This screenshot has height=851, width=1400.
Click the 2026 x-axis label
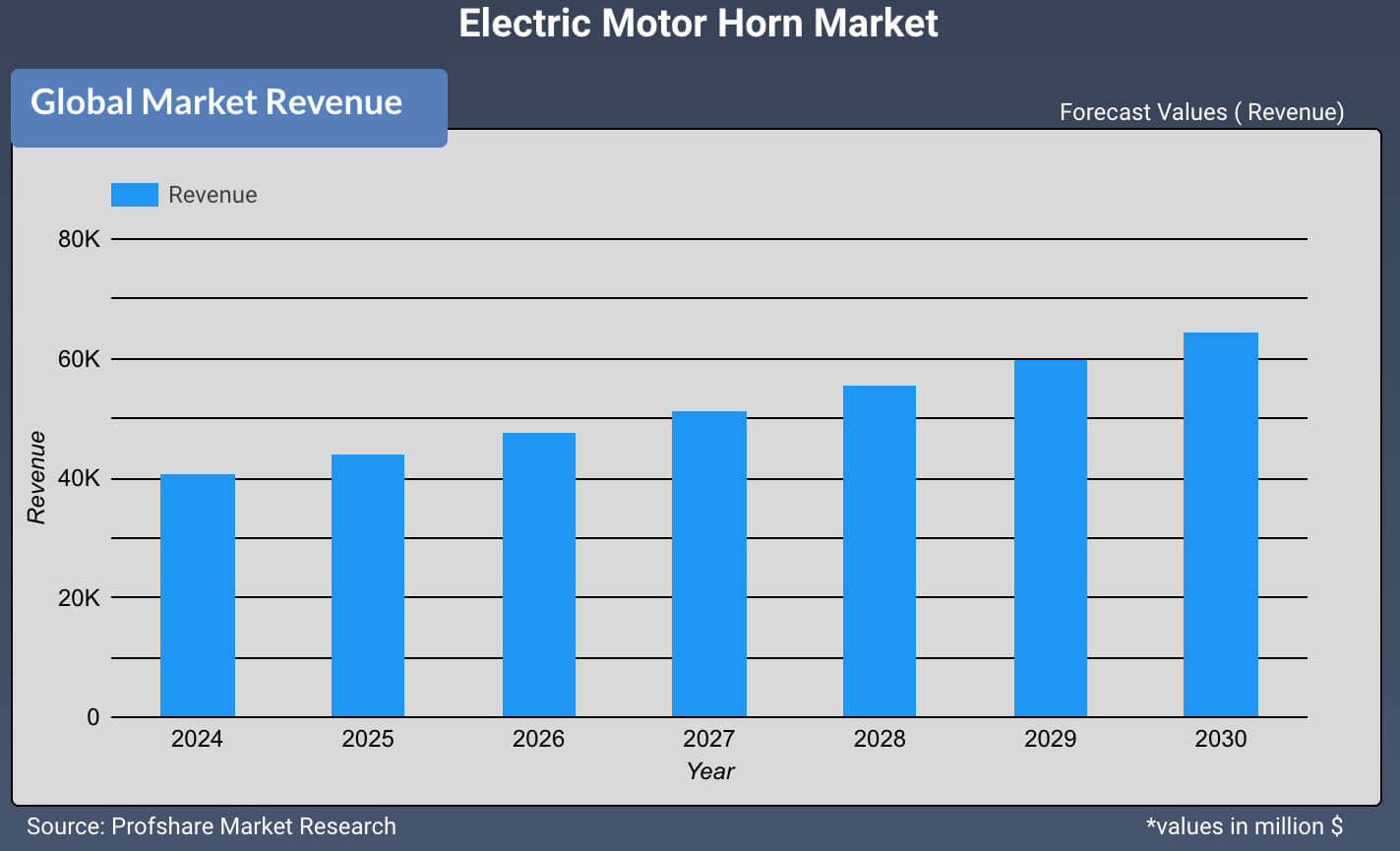click(x=538, y=739)
